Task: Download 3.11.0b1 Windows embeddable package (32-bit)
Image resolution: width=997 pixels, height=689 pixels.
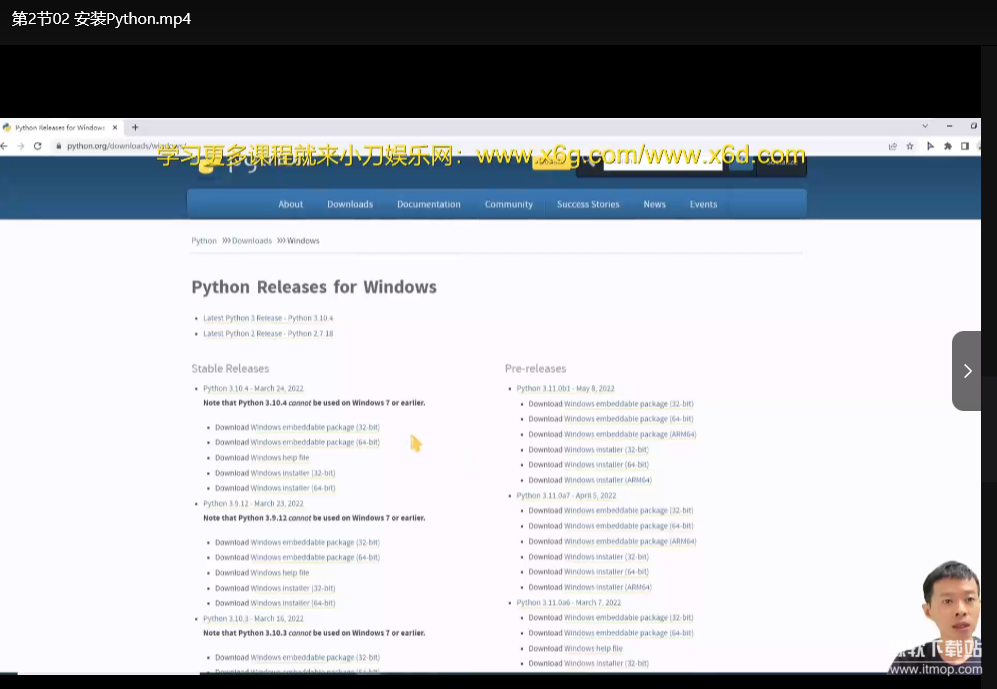Action: [x=628, y=404]
